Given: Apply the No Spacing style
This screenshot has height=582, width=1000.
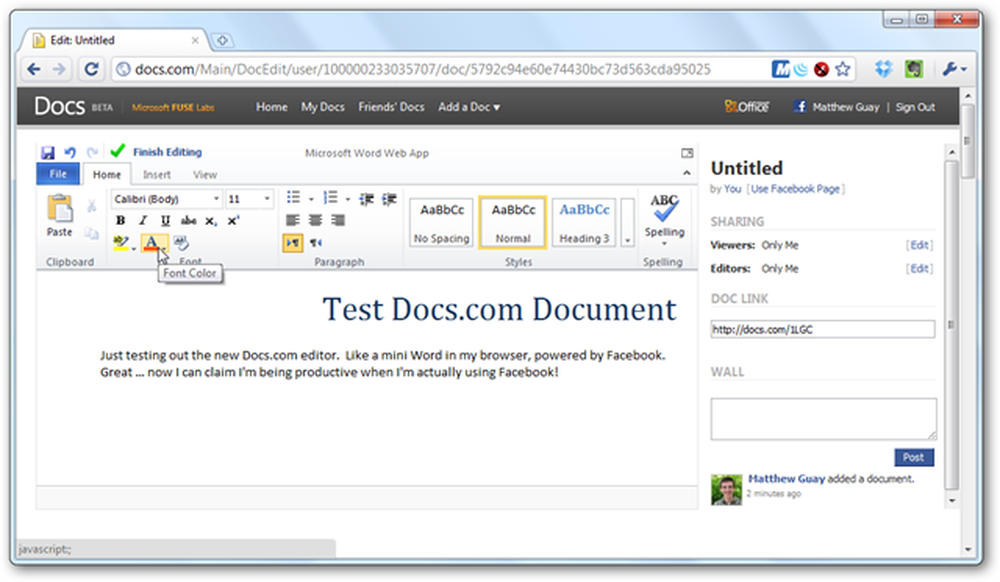Looking at the screenshot, I should click(x=441, y=222).
